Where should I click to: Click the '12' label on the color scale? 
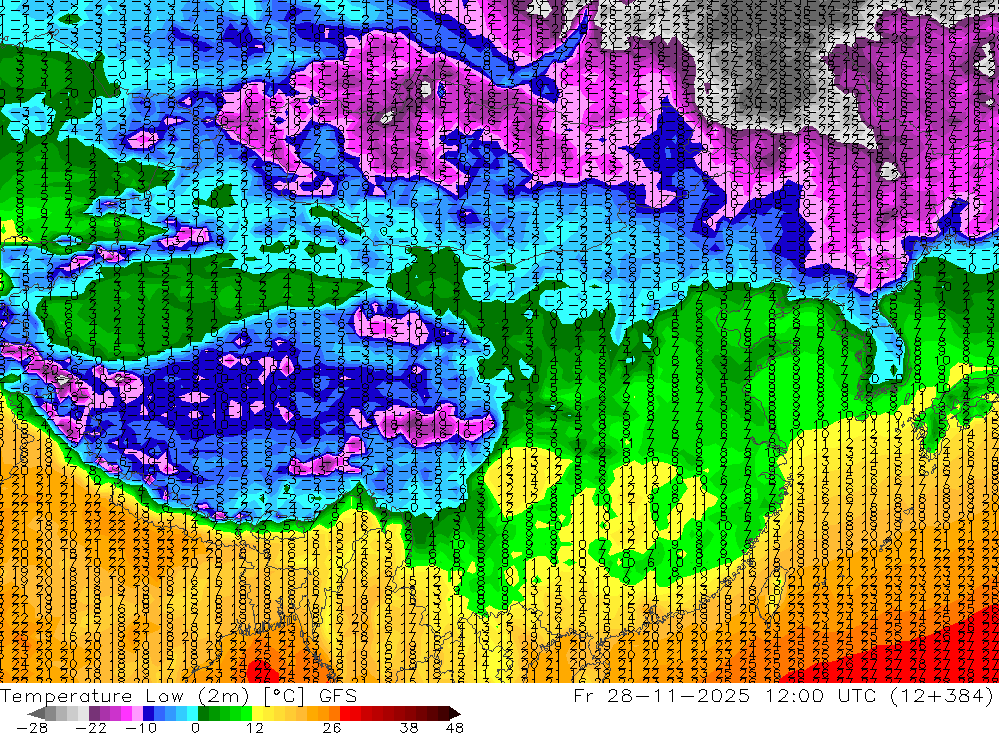(x=255, y=727)
